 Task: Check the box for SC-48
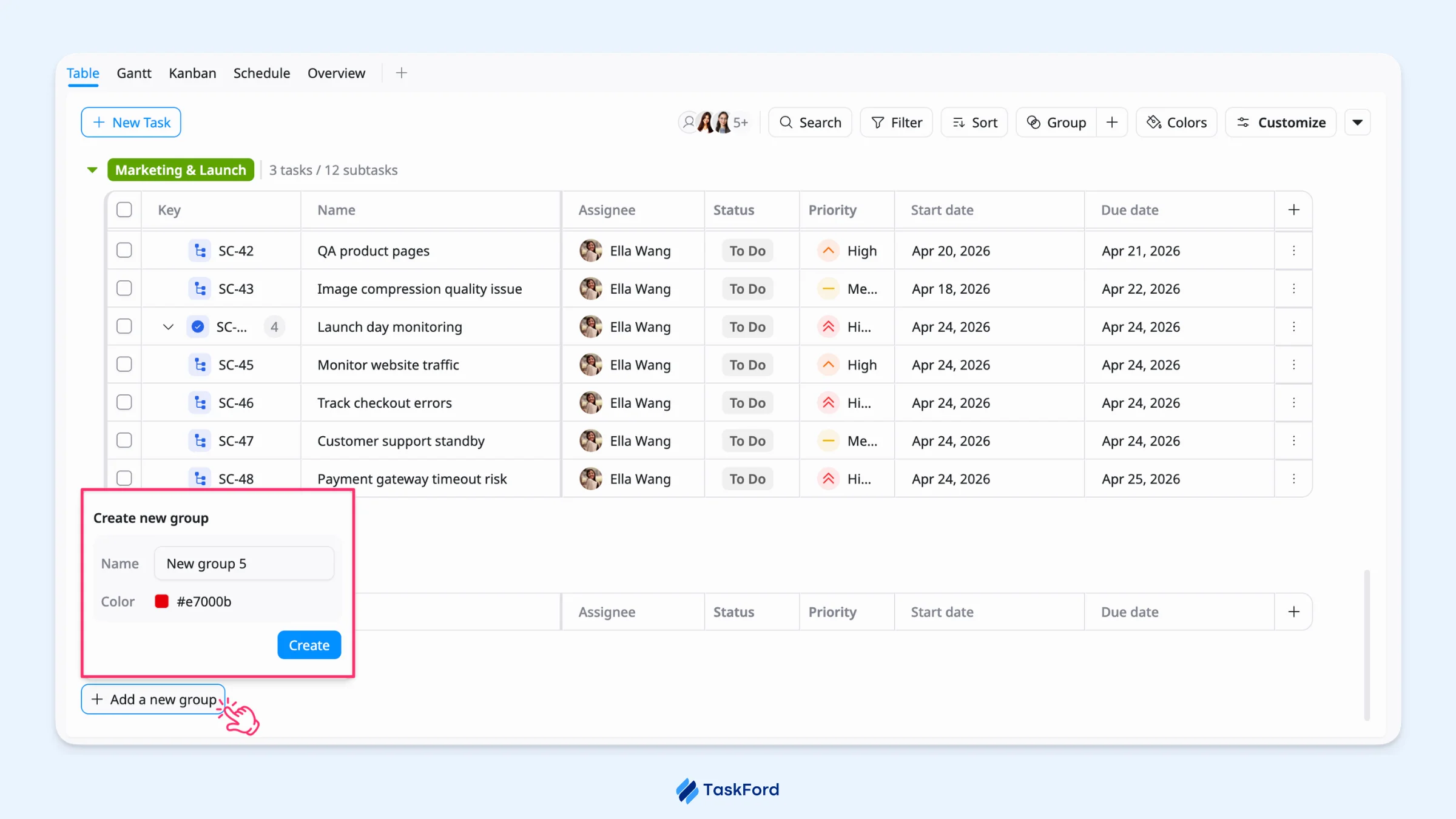point(124,478)
